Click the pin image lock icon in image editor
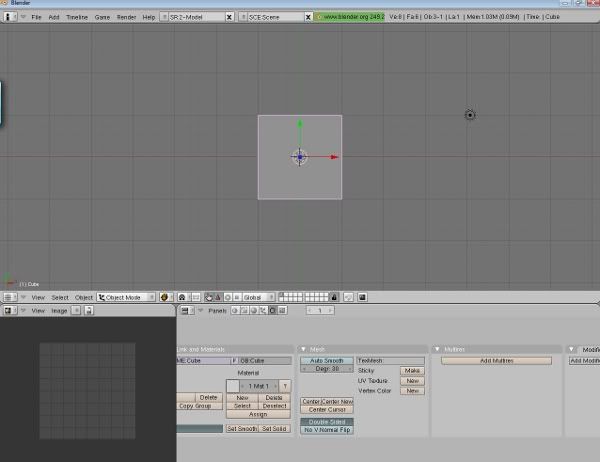This screenshot has height=462, width=600. tap(89, 310)
